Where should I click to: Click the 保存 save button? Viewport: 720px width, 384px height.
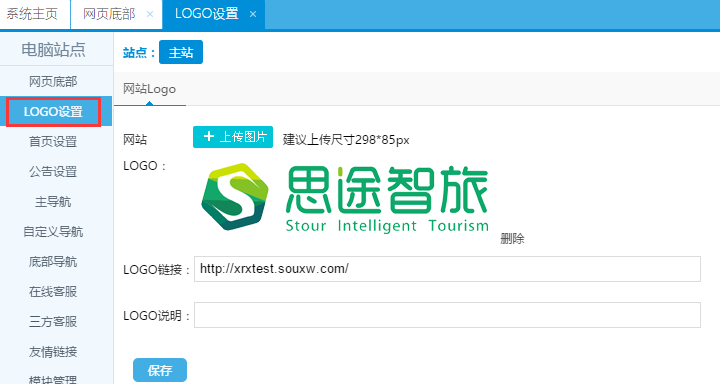click(160, 370)
